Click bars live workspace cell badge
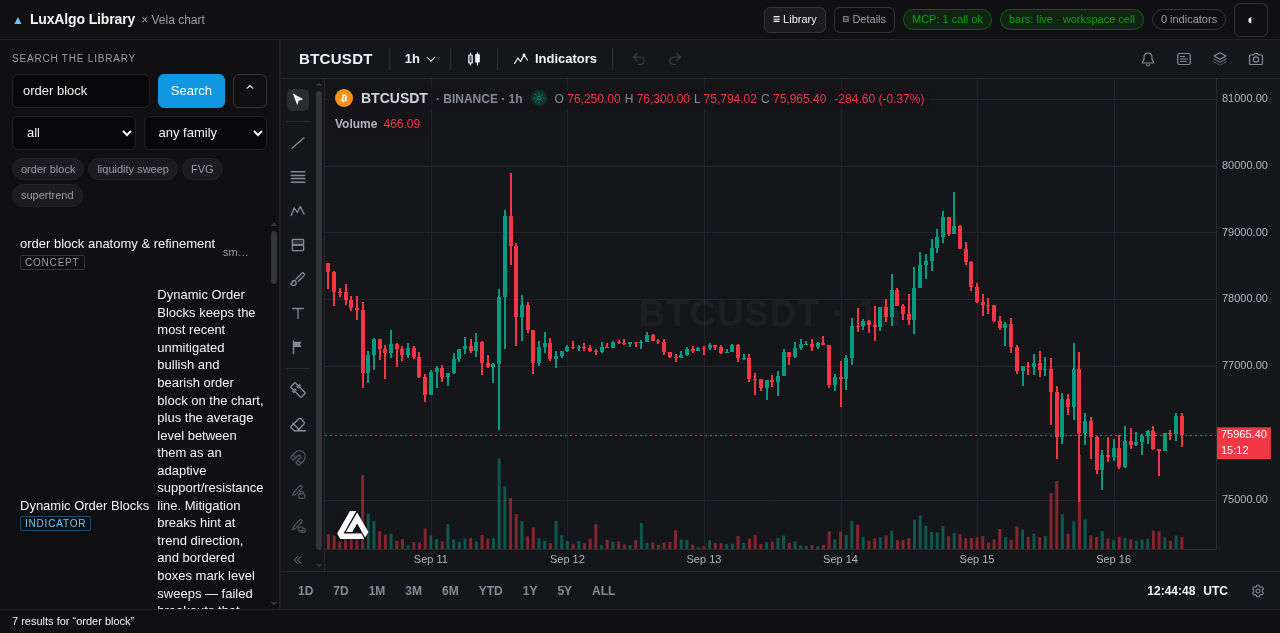The image size is (1280, 633). (1072, 19)
